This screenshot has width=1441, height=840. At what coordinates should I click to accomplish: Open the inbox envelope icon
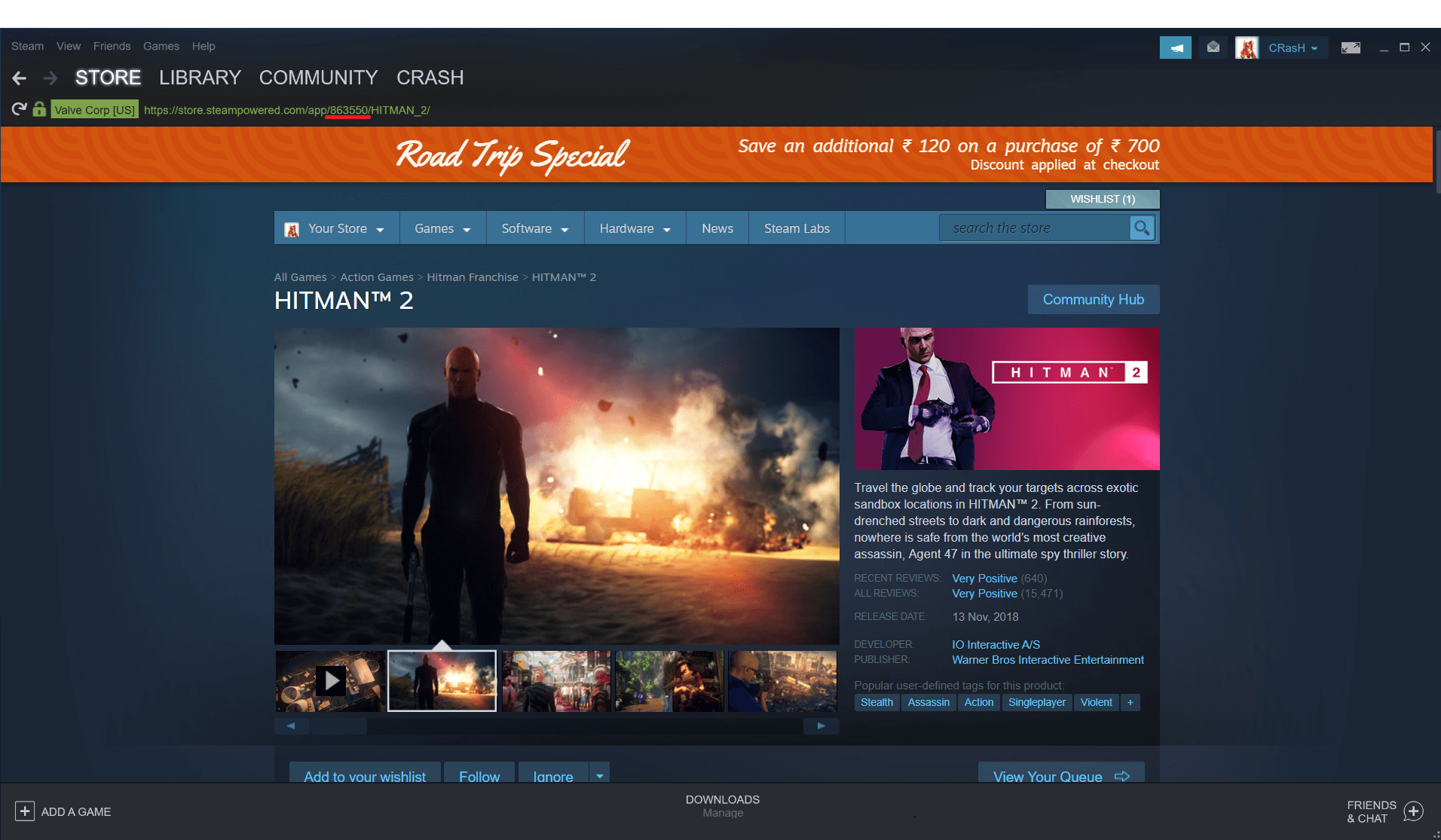[1213, 47]
